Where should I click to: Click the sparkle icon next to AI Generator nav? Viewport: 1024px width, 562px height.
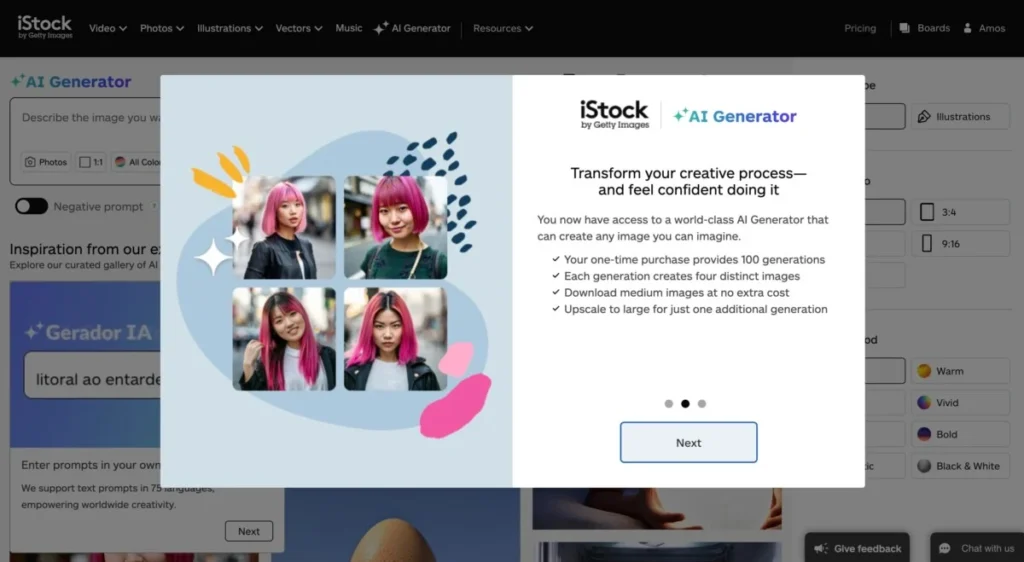[x=381, y=28]
